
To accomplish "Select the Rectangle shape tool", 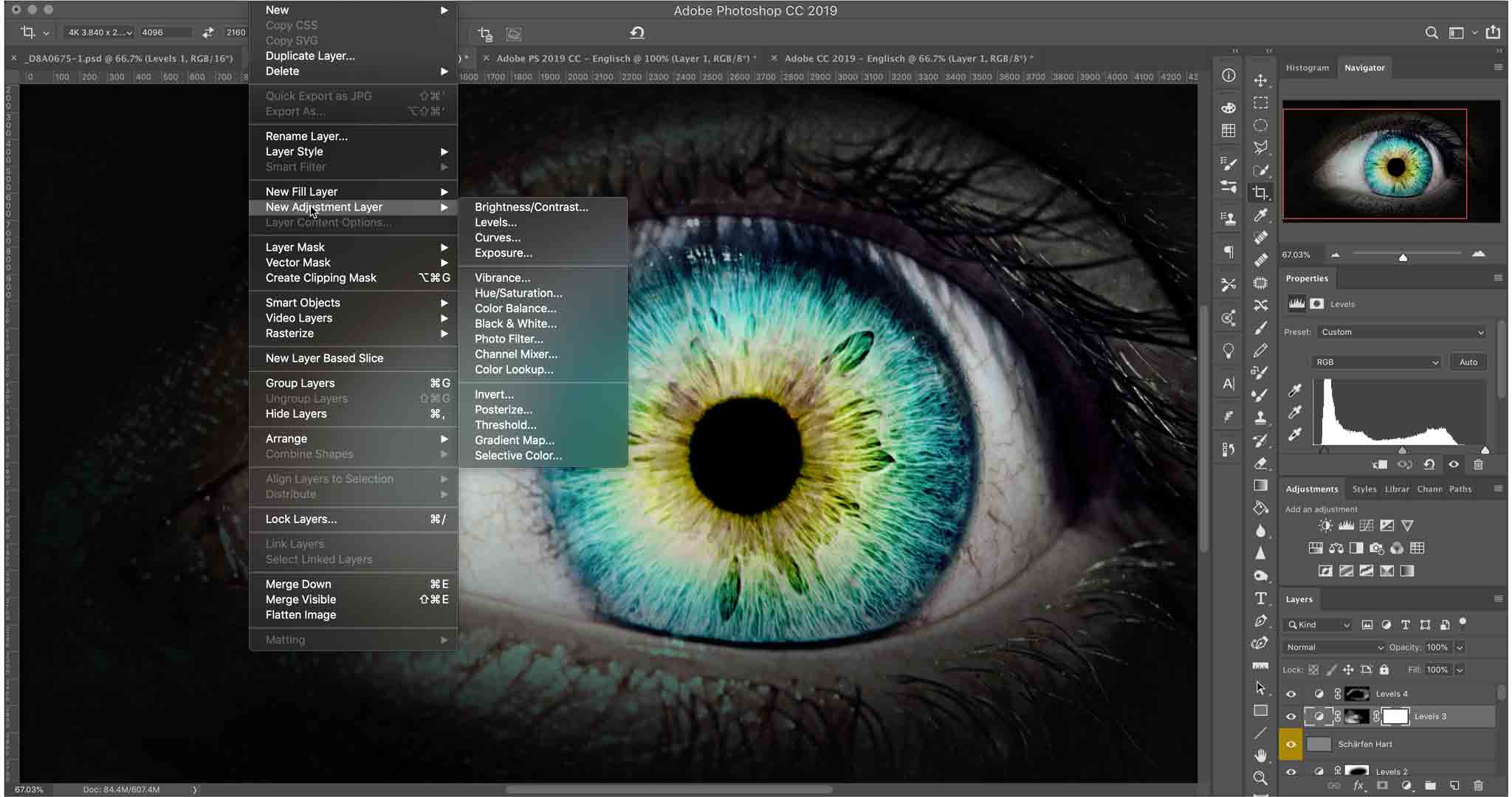I will 1260,711.
